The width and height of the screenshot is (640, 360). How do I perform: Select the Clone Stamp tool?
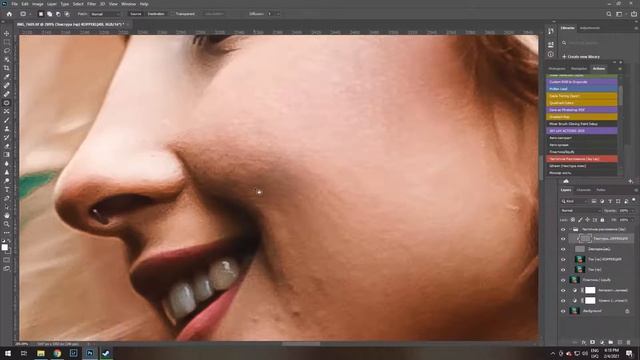coord(7,129)
